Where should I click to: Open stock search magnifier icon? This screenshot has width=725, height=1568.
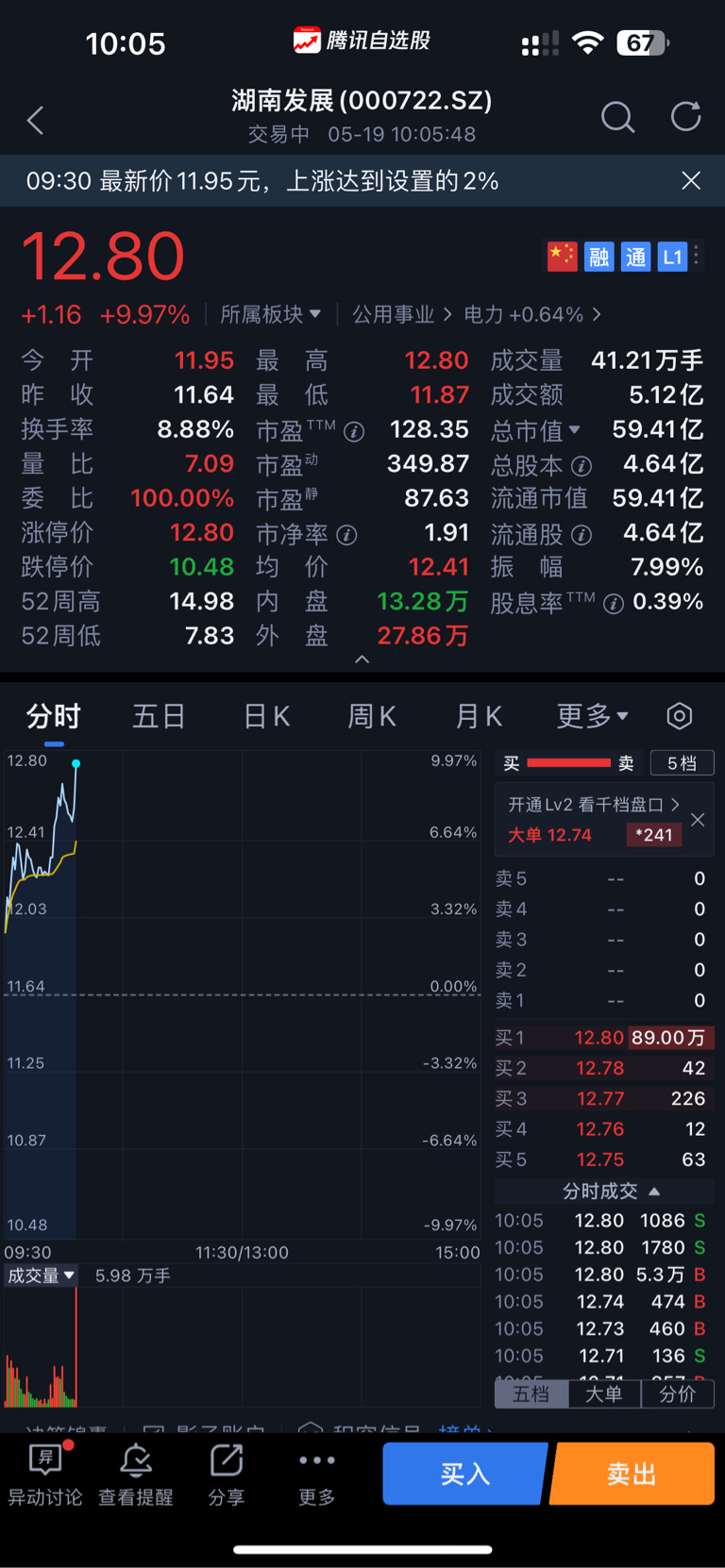tap(617, 117)
